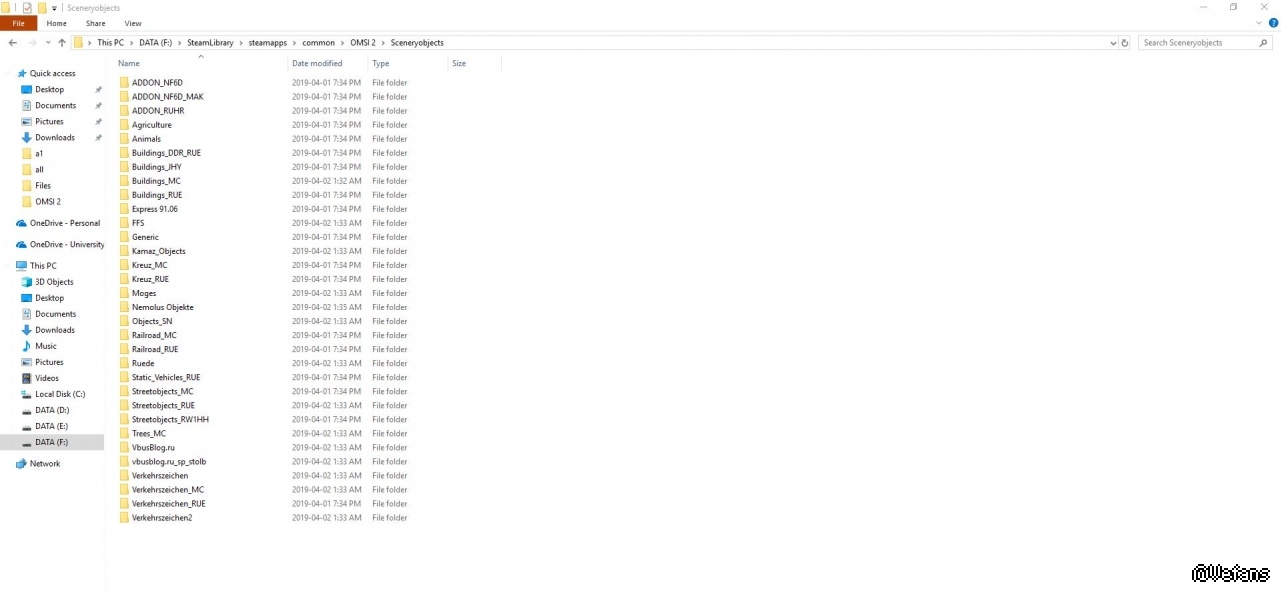Open the View ribbon tab
This screenshot has width=1281, height=594.
click(133, 23)
